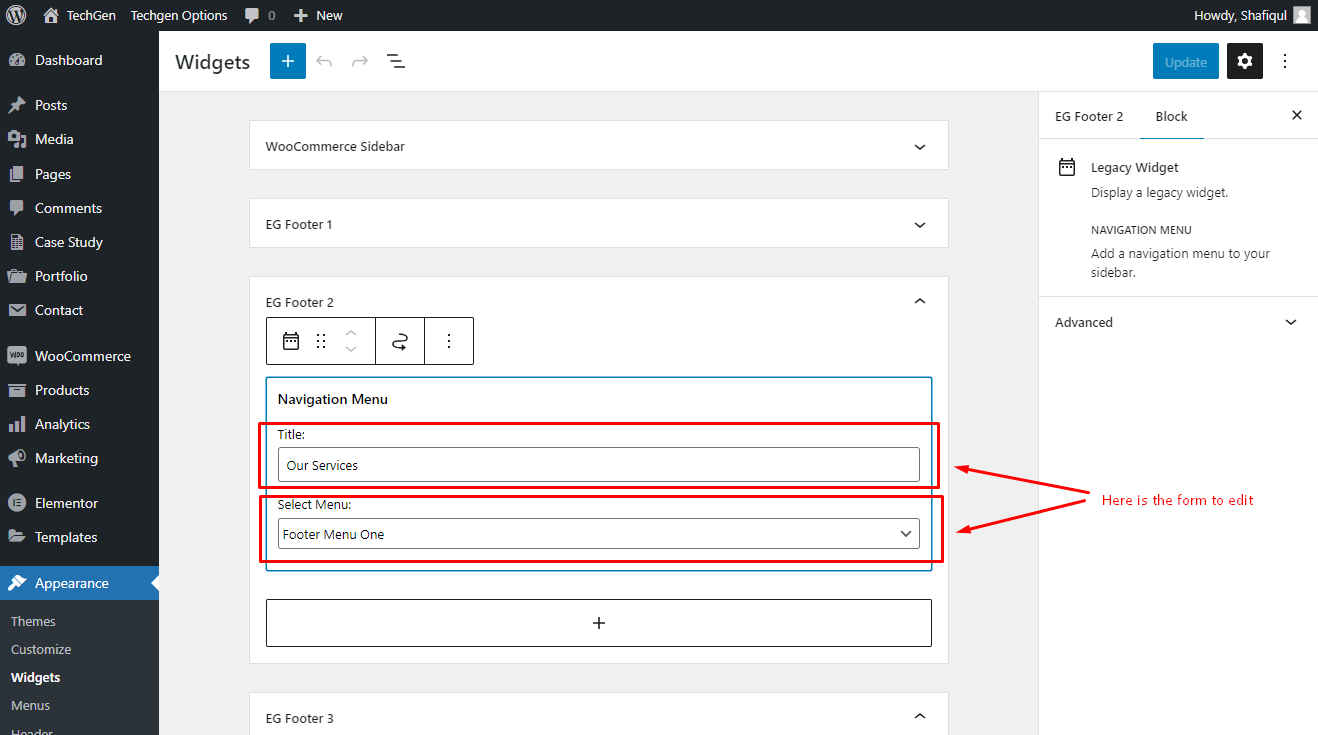Image resolution: width=1318 pixels, height=735 pixels.
Task: Click the blue add block inserter button
Action: coord(288,61)
